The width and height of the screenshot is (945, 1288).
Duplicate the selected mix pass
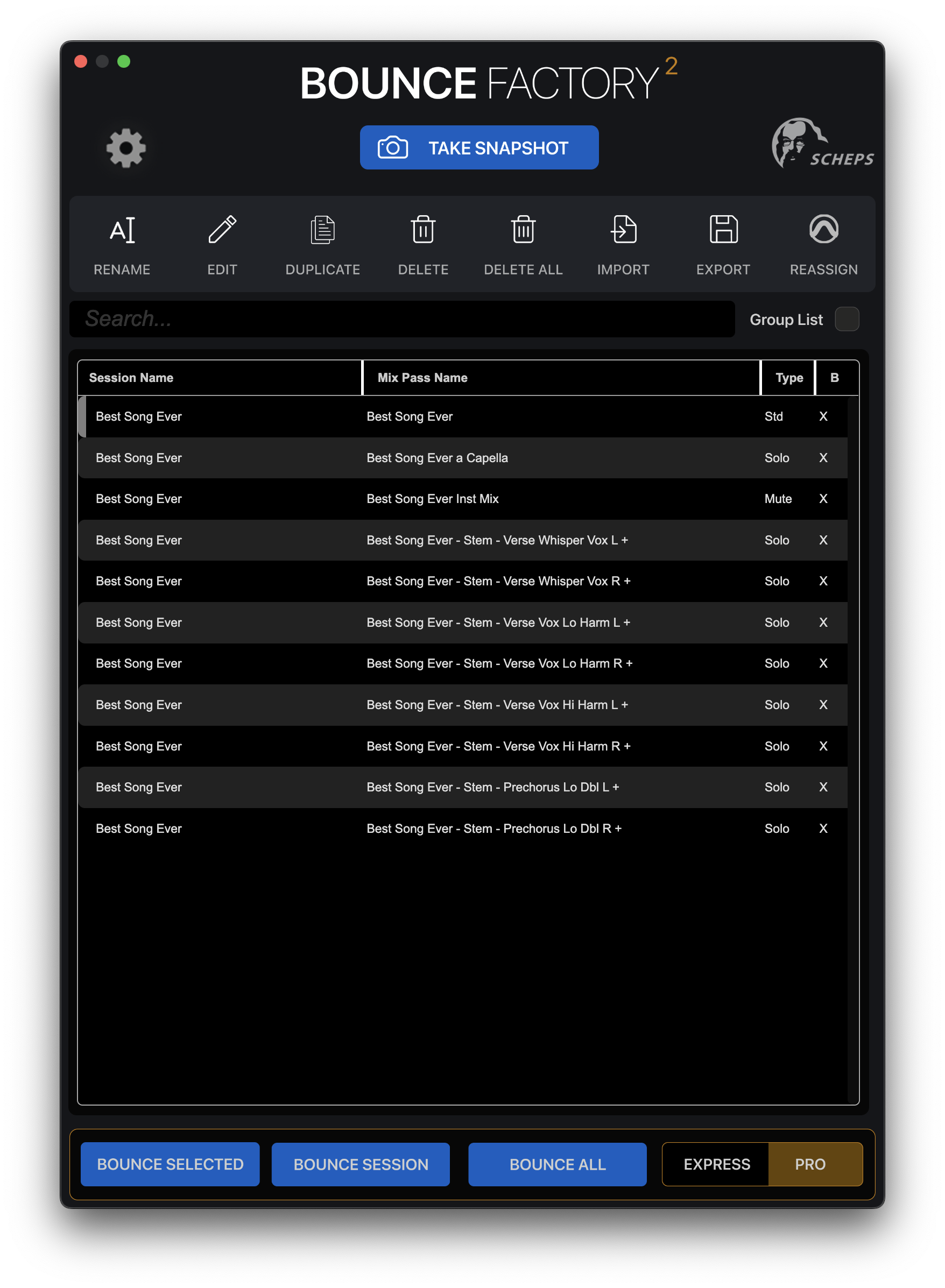[322, 243]
